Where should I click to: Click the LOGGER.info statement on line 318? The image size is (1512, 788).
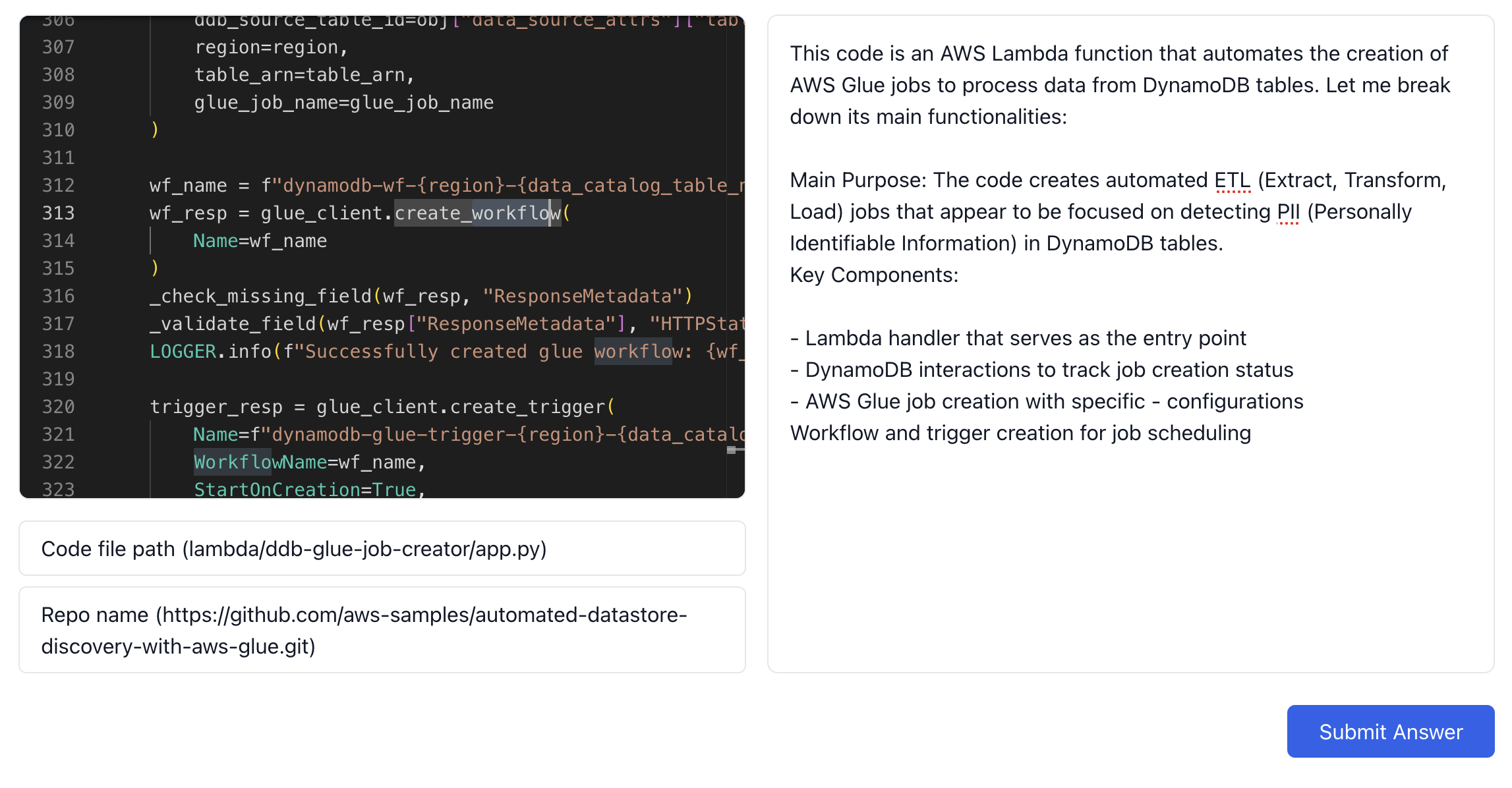coord(211,351)
